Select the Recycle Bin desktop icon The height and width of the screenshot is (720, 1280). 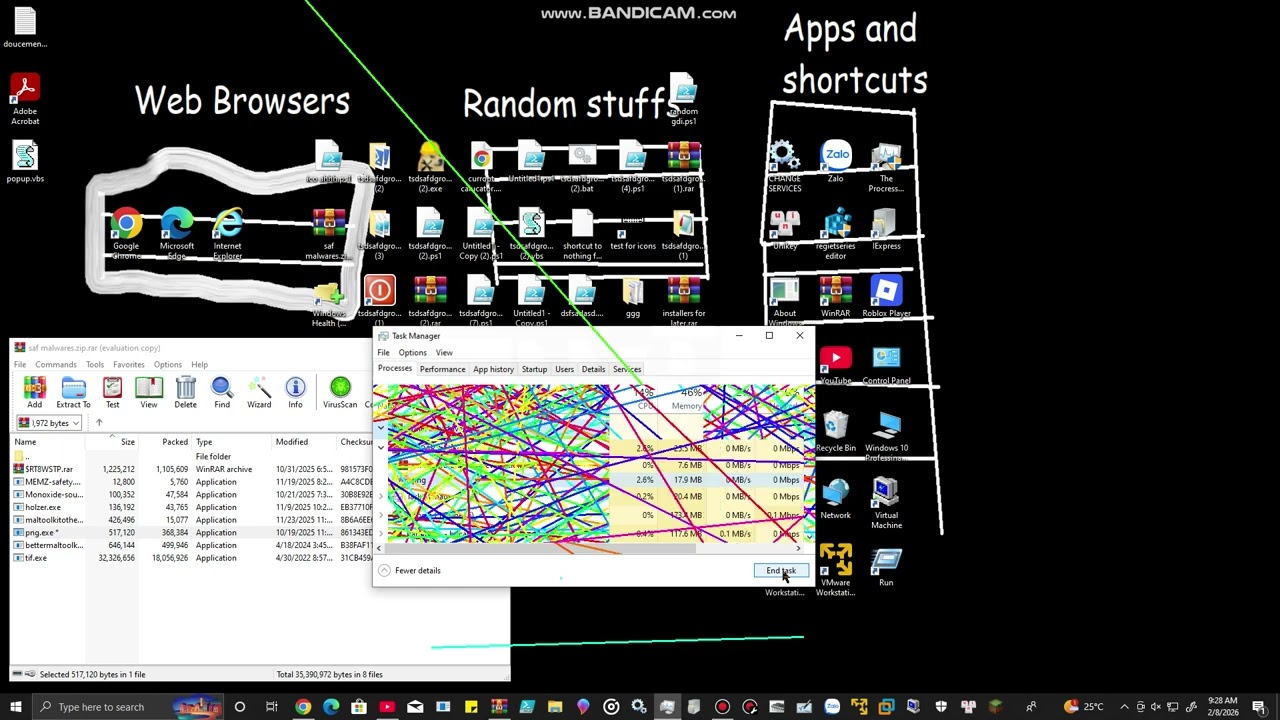(835, 432)
